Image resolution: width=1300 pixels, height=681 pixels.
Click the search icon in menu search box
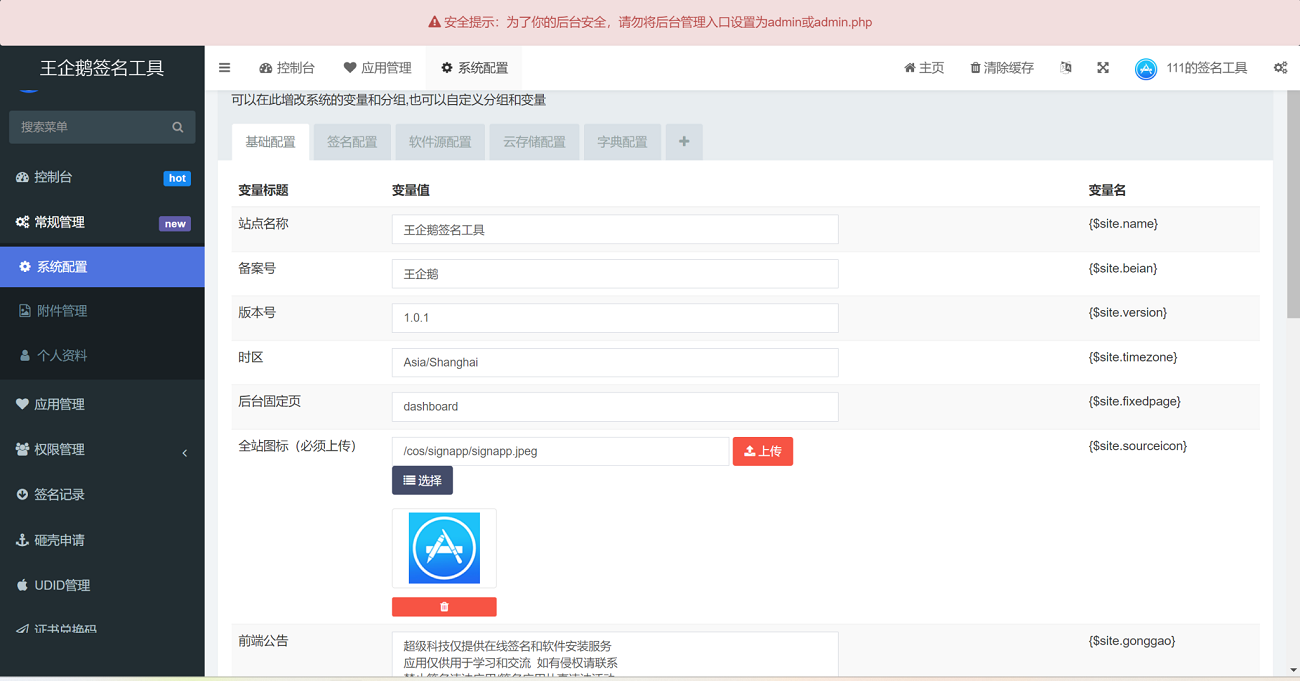coord(178,127)
